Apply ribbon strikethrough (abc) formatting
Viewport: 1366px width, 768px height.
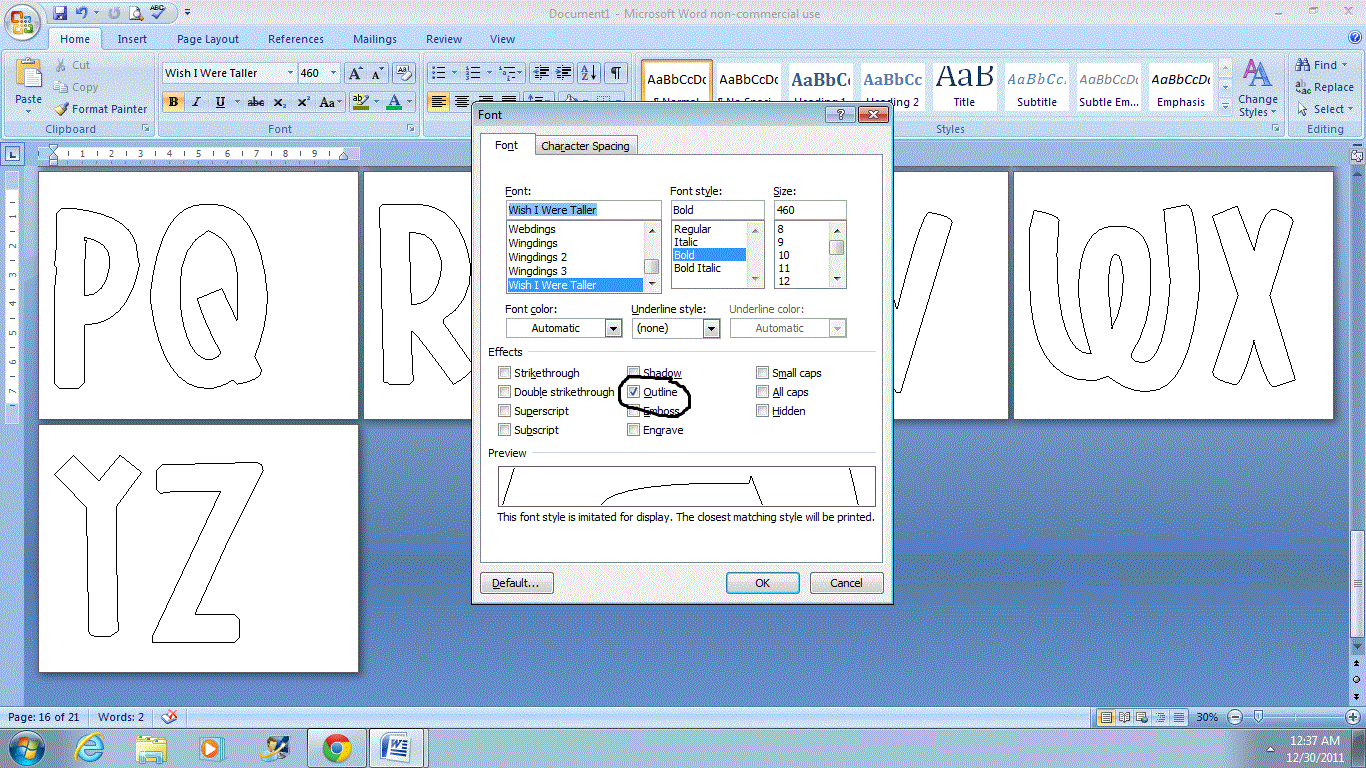point(256,102)
